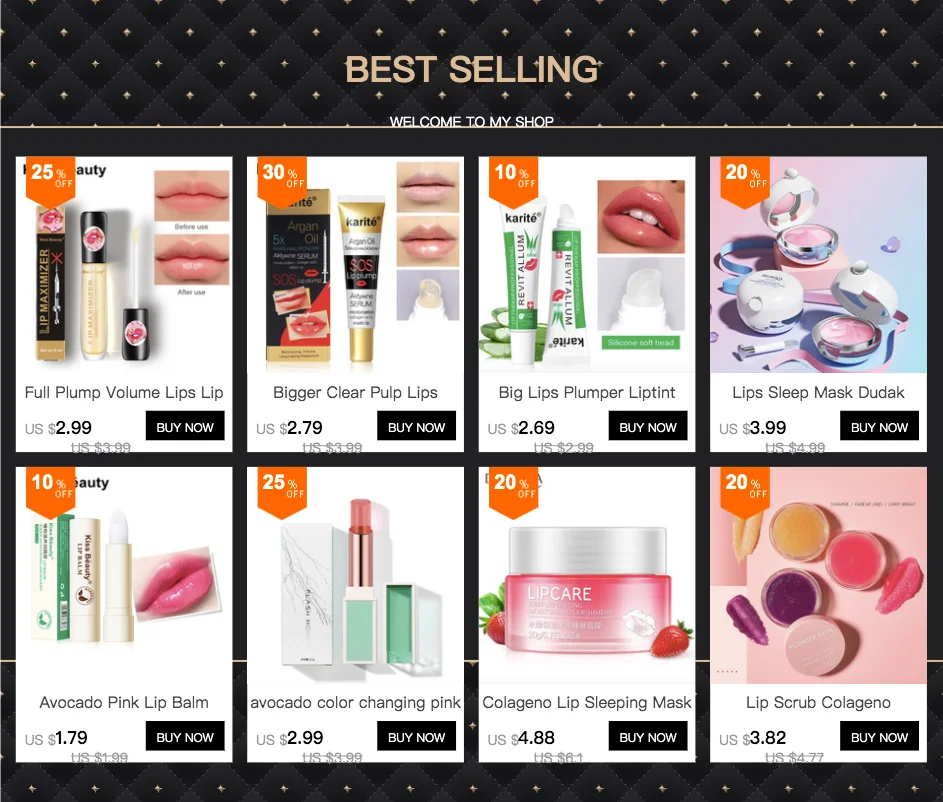
Task: Click BUY NOW for Bigger Clear Pulp Lips
Action: tap(417, 426)
